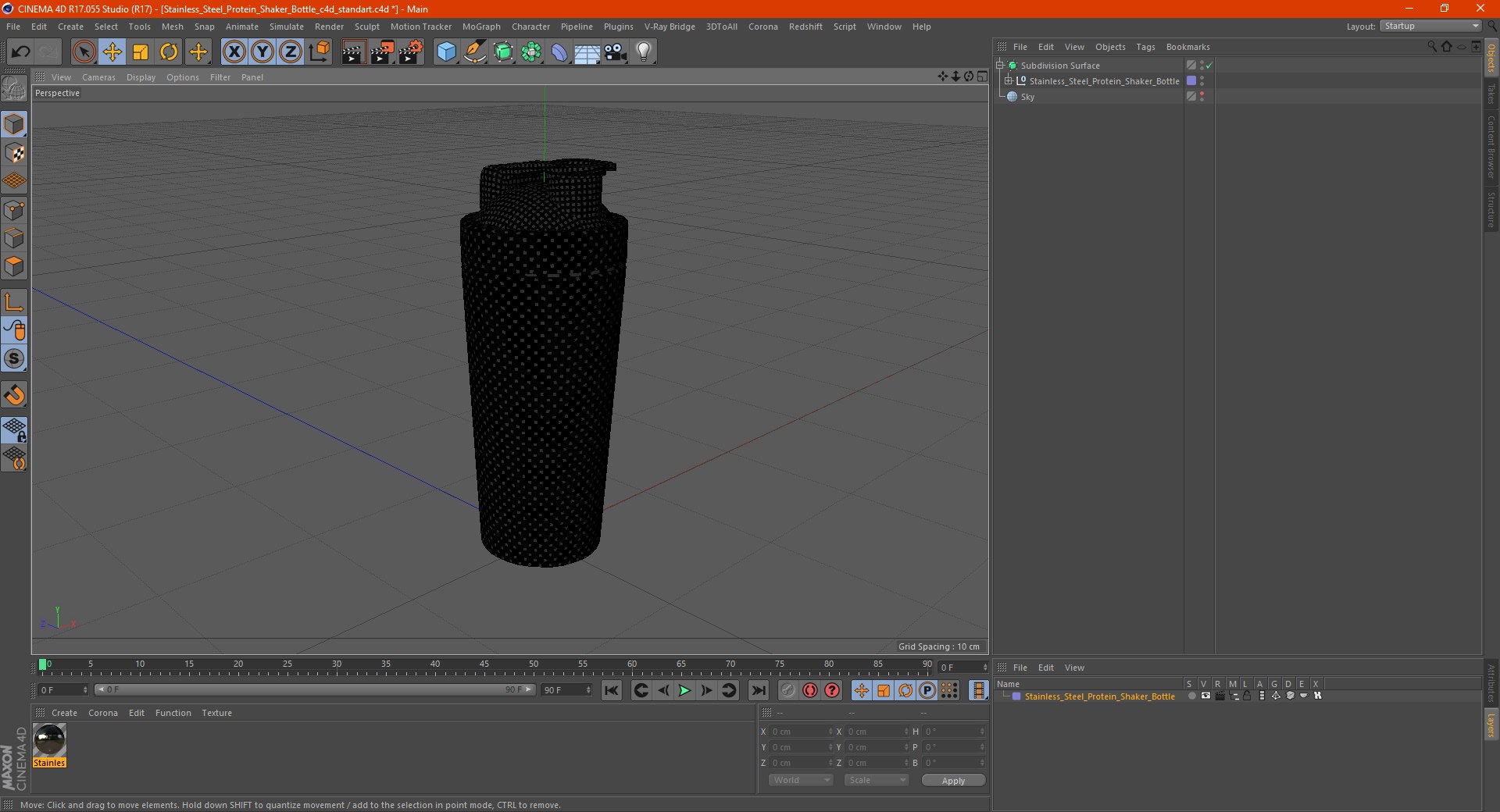Go to end of animation

coord(758,690)
